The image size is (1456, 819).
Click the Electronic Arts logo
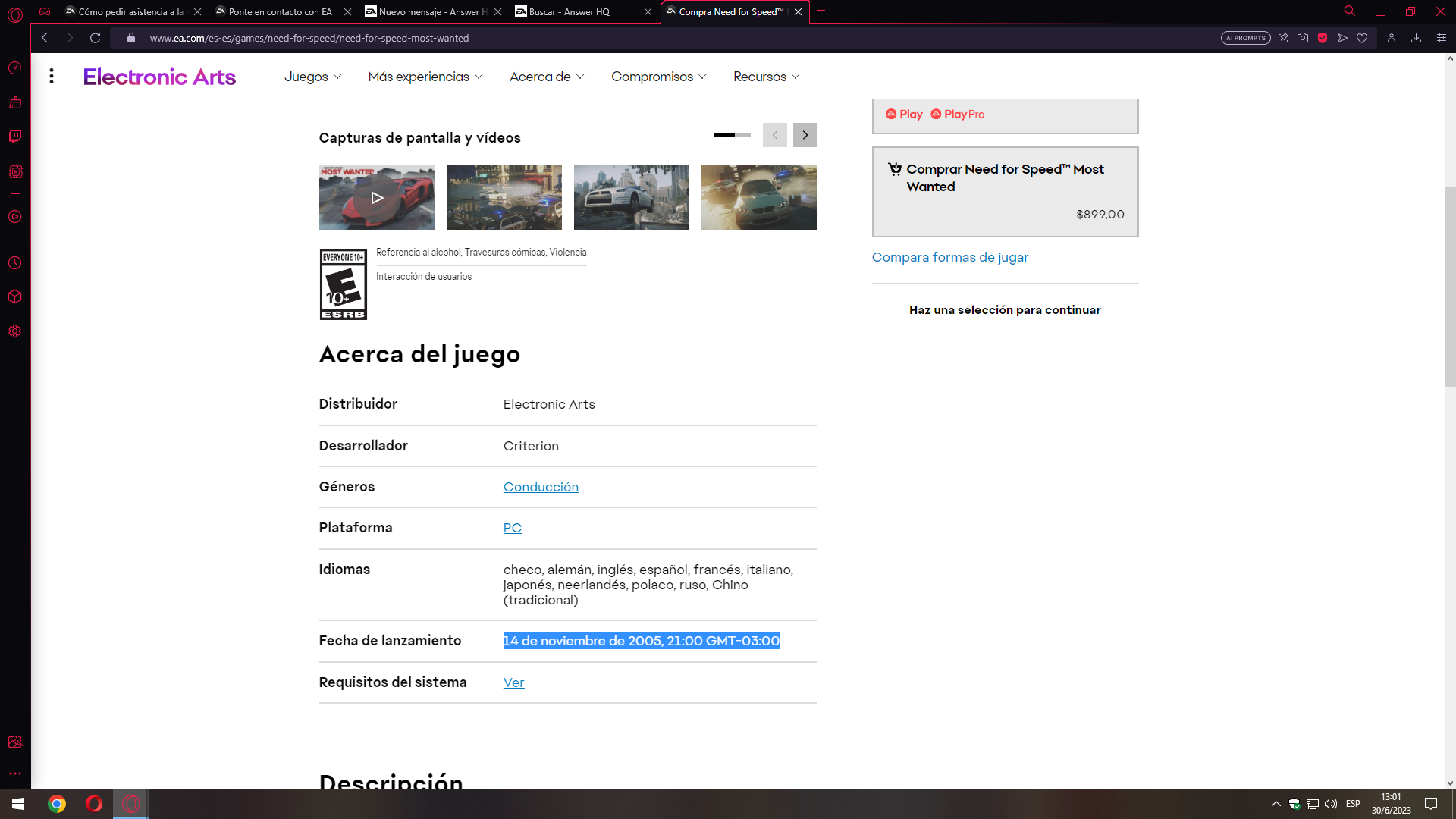159,77
